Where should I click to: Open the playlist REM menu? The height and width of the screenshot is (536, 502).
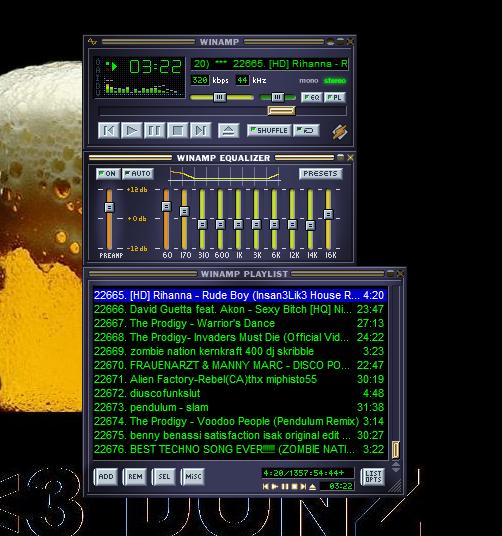click(135, 477)
